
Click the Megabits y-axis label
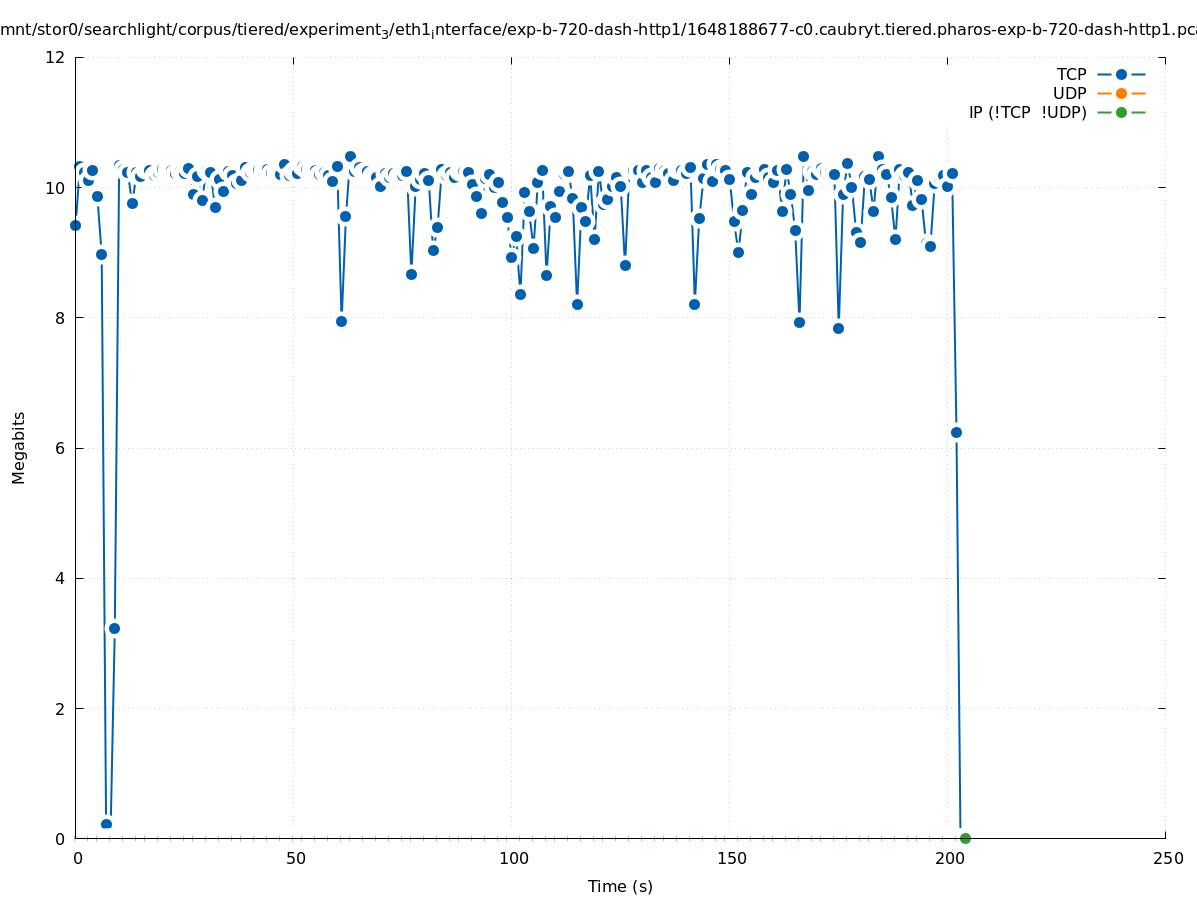coord(19,447)
